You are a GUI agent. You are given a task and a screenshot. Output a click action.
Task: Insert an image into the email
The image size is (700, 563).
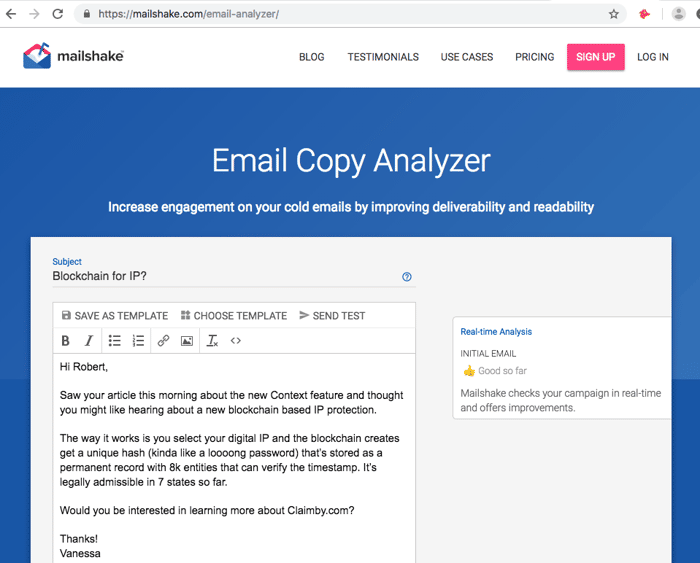(187, 341)
